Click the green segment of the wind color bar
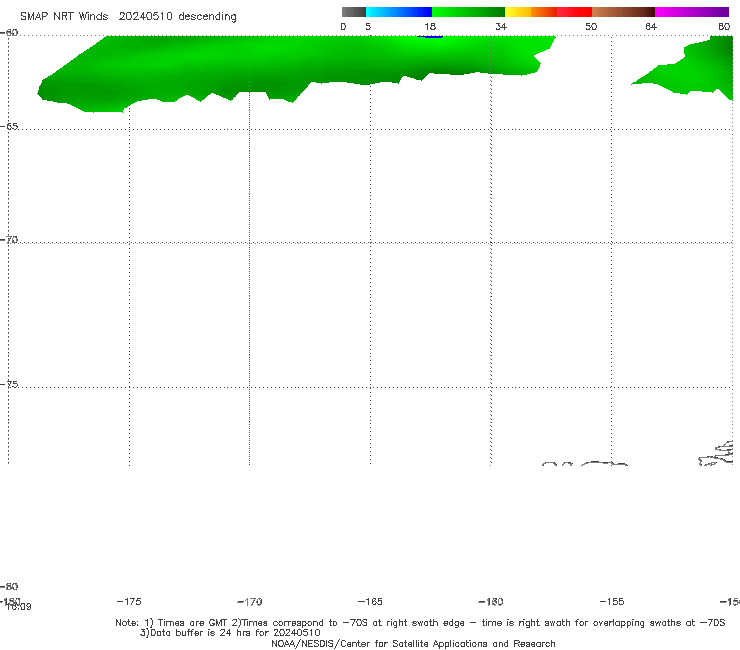 pos(468,12)
